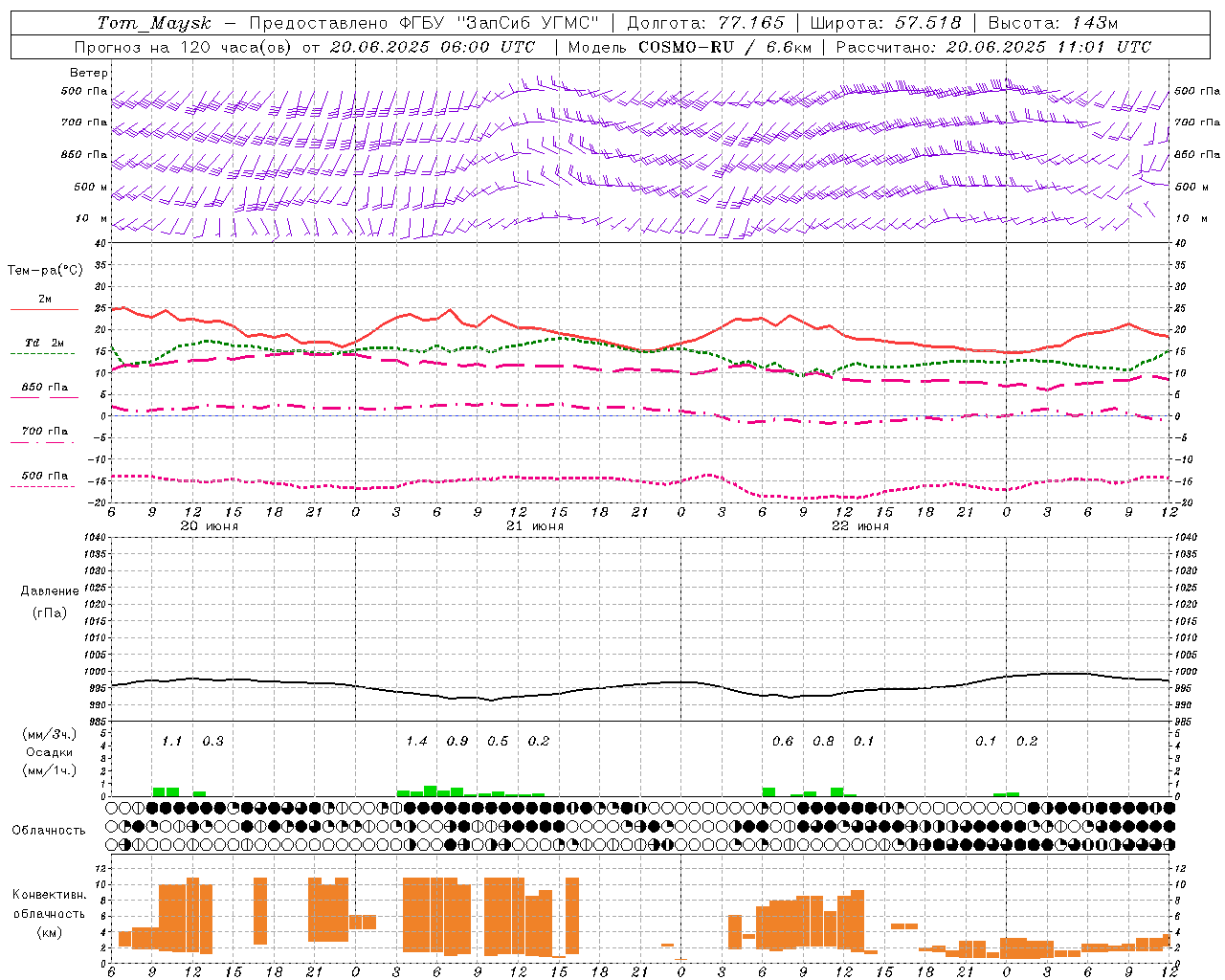Select the 22 июня date label

[859, 526]
